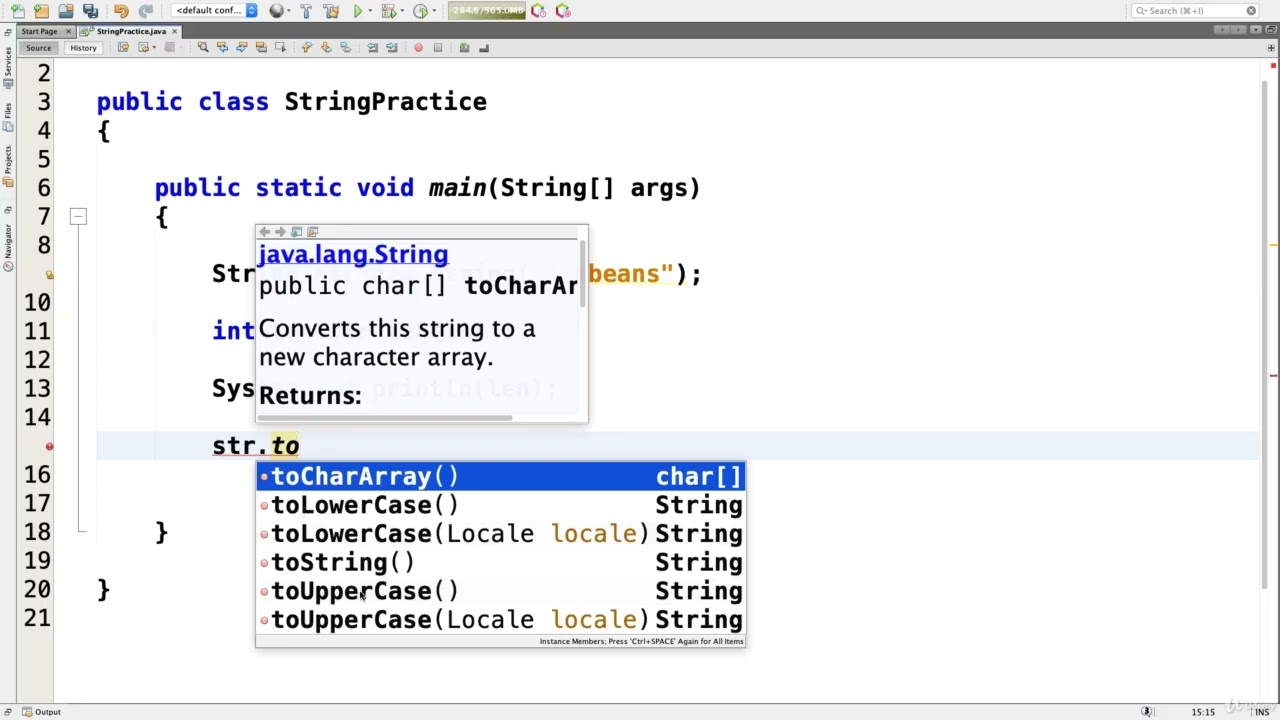Switch to History view

pyautogui.click(x=83, y=48)
